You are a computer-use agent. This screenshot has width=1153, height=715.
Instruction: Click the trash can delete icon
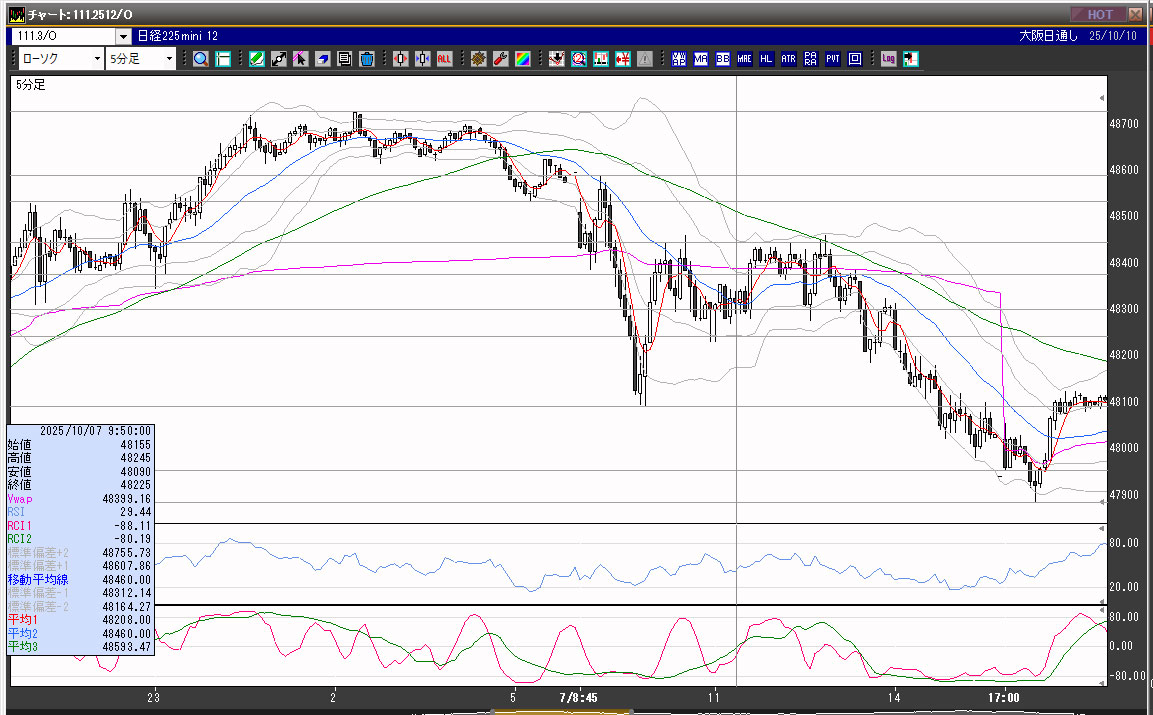coord(366,59)
